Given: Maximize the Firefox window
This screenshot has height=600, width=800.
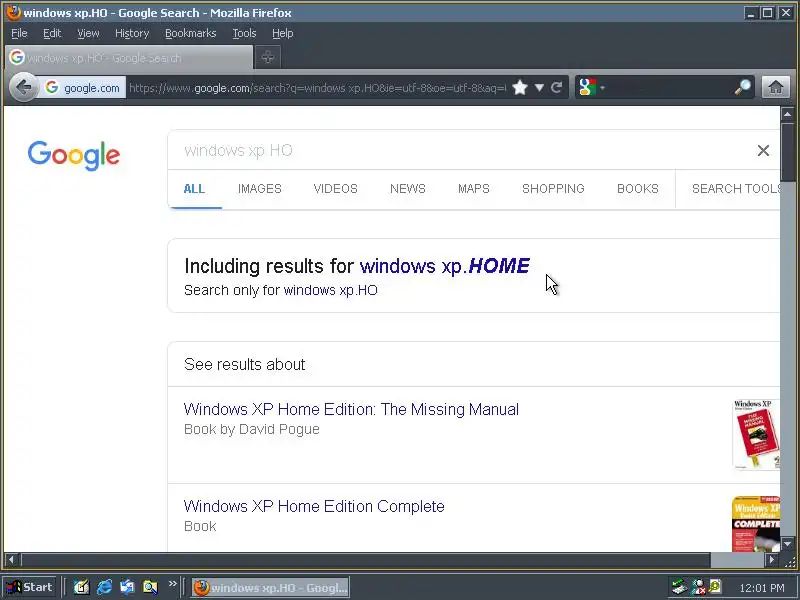Looking at the screenshot, I should click(767, 13).
